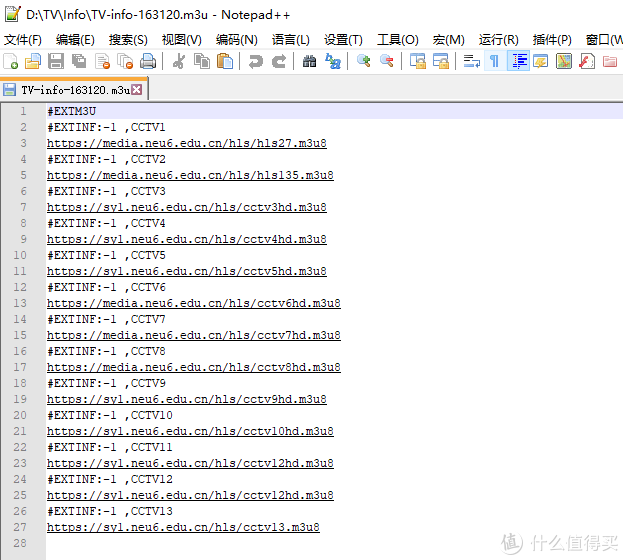Undo the last edit
The width and height of the screenshot is (623, 560).
click(x=255, y=62)
